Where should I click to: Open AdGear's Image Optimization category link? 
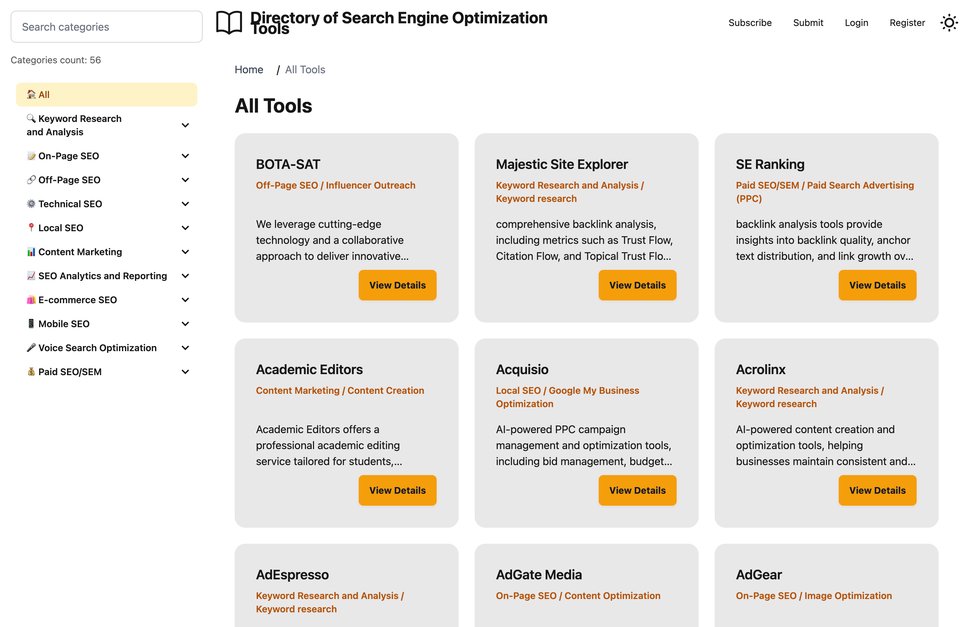(x=814, y=595)
